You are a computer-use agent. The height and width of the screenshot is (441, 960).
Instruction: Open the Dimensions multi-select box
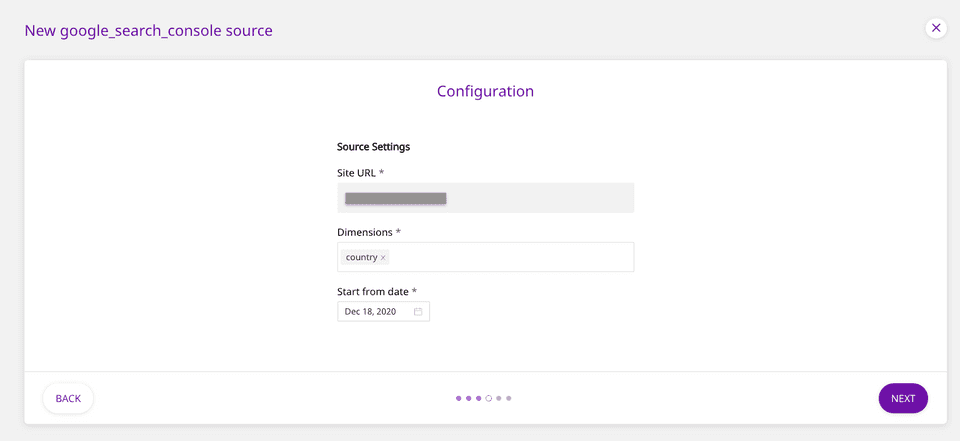click(510, 257)
